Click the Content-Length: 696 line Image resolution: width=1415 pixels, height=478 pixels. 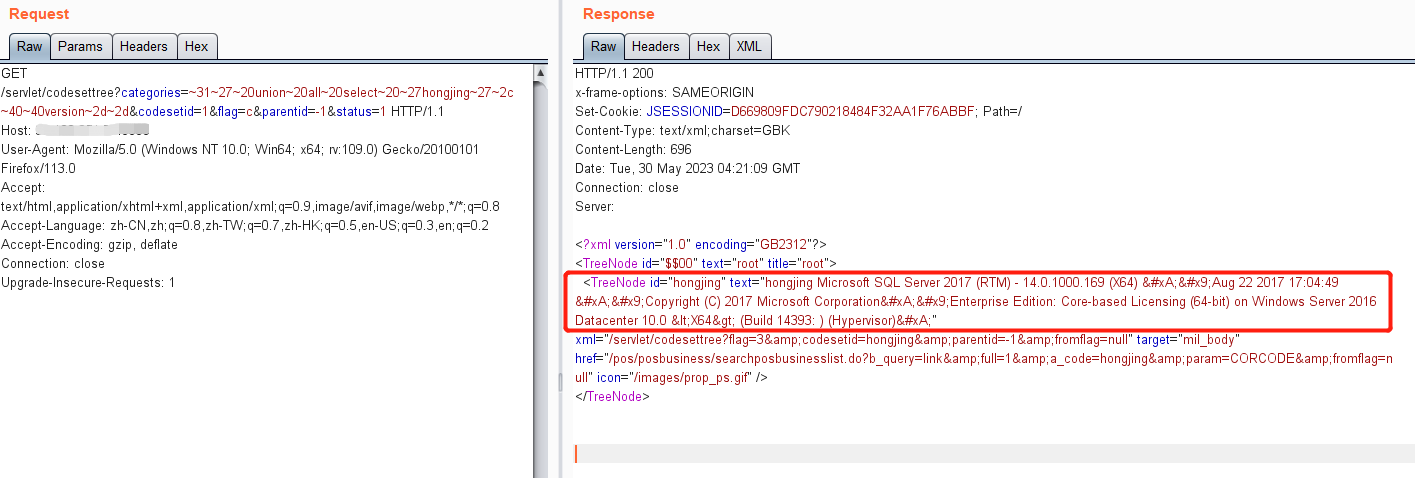point(635,150)
